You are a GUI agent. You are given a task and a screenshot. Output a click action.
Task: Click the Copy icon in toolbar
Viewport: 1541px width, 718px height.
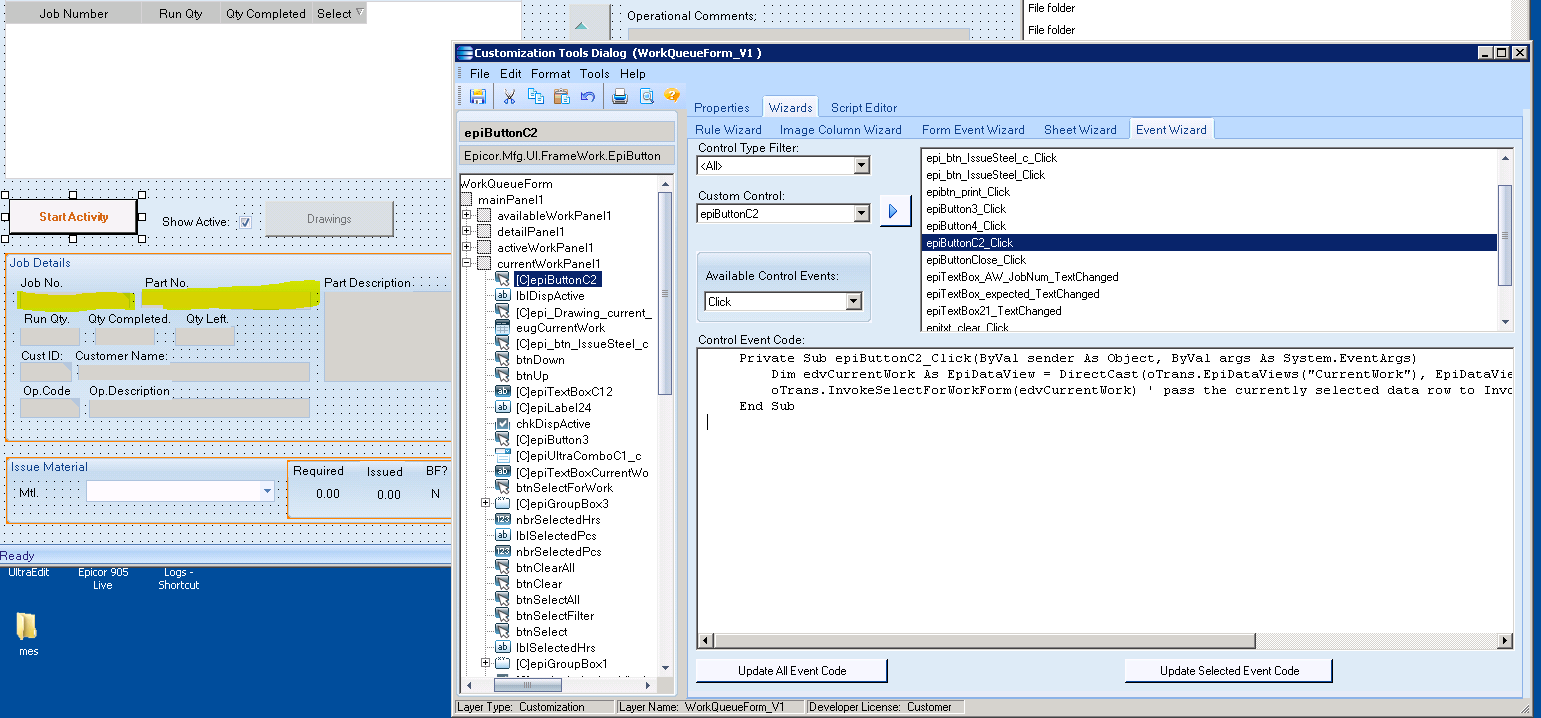535,96
